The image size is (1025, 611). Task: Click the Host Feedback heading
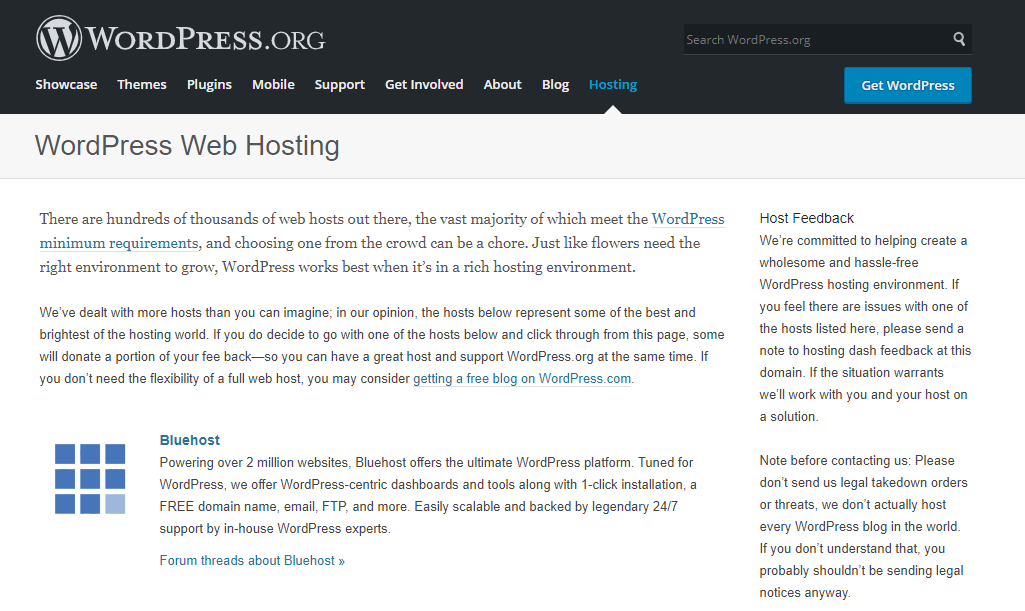coord(805,218)
